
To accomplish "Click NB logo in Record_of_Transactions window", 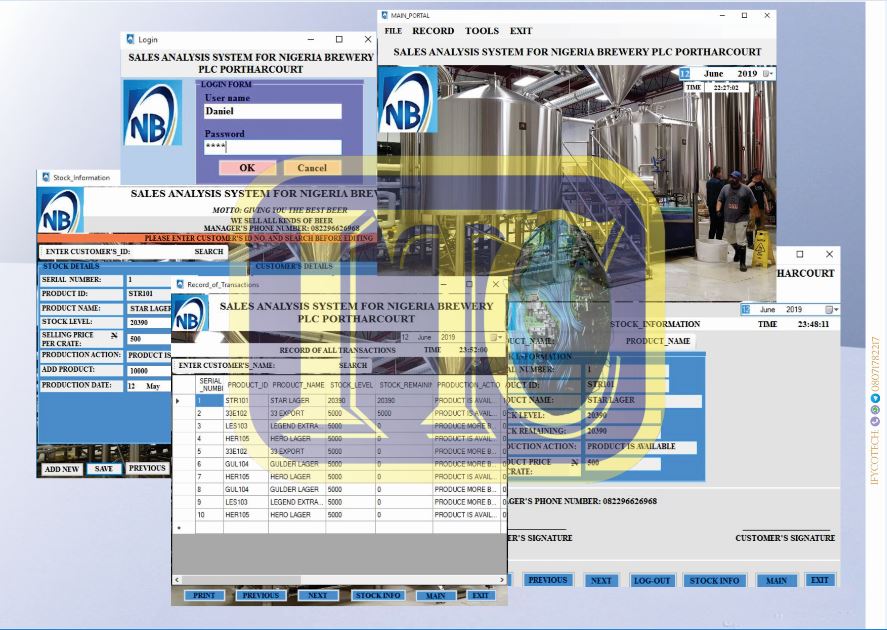I will (190, 314).
